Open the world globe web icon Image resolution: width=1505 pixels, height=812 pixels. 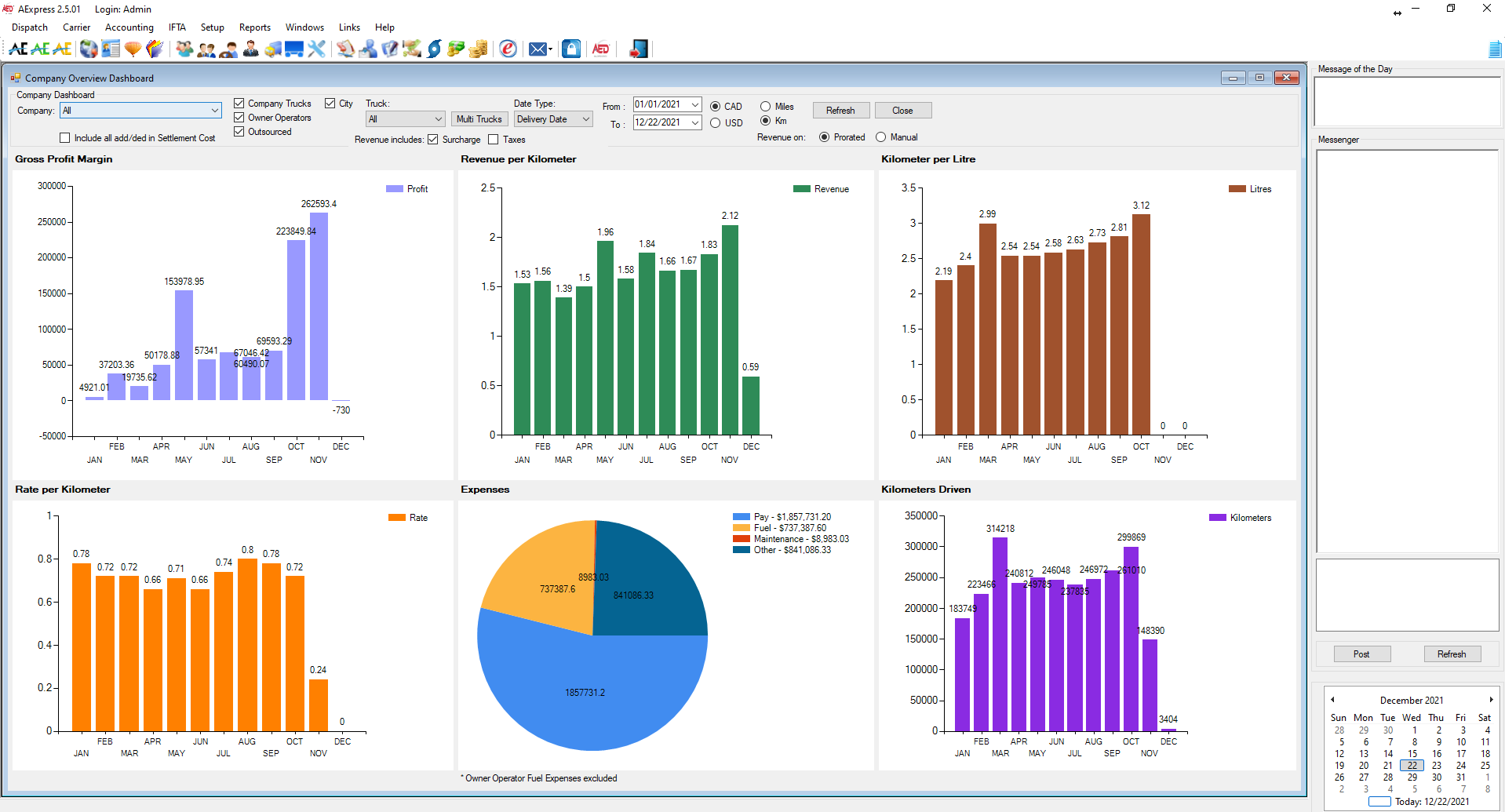click(x=88, y=49)
